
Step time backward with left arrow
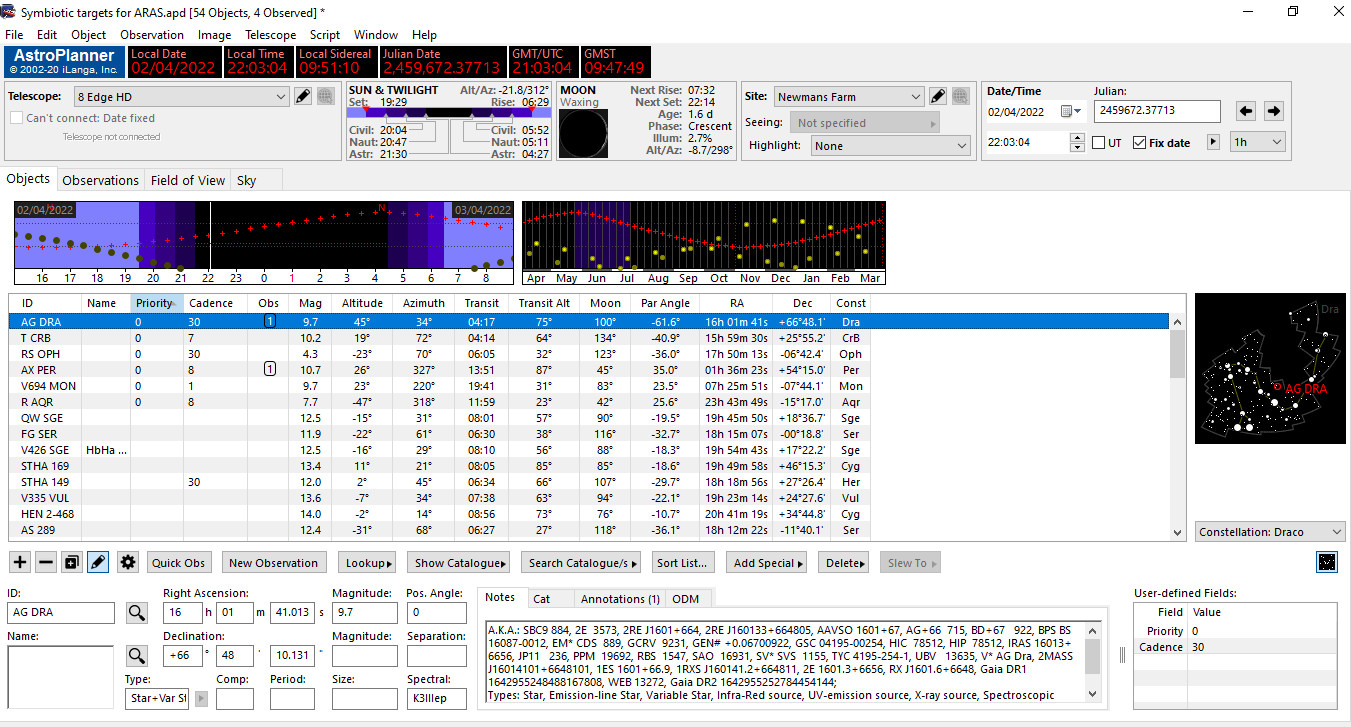coord(1246,111)
